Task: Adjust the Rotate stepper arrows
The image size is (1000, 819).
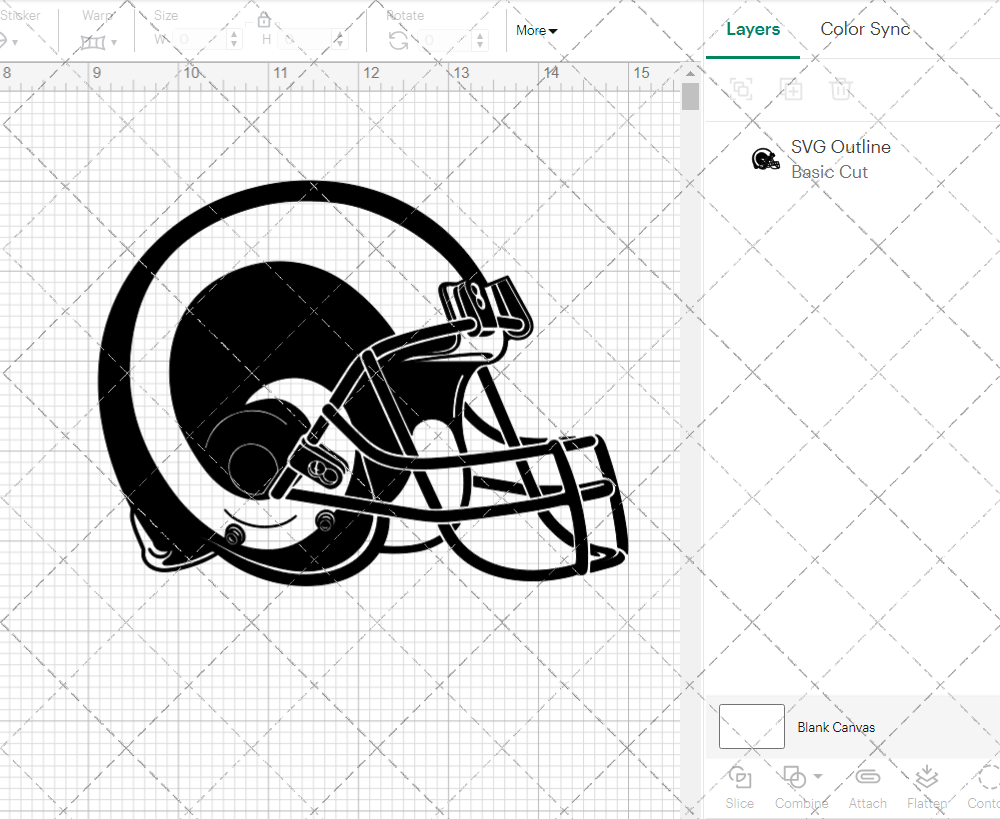Action: coord(480,40)
